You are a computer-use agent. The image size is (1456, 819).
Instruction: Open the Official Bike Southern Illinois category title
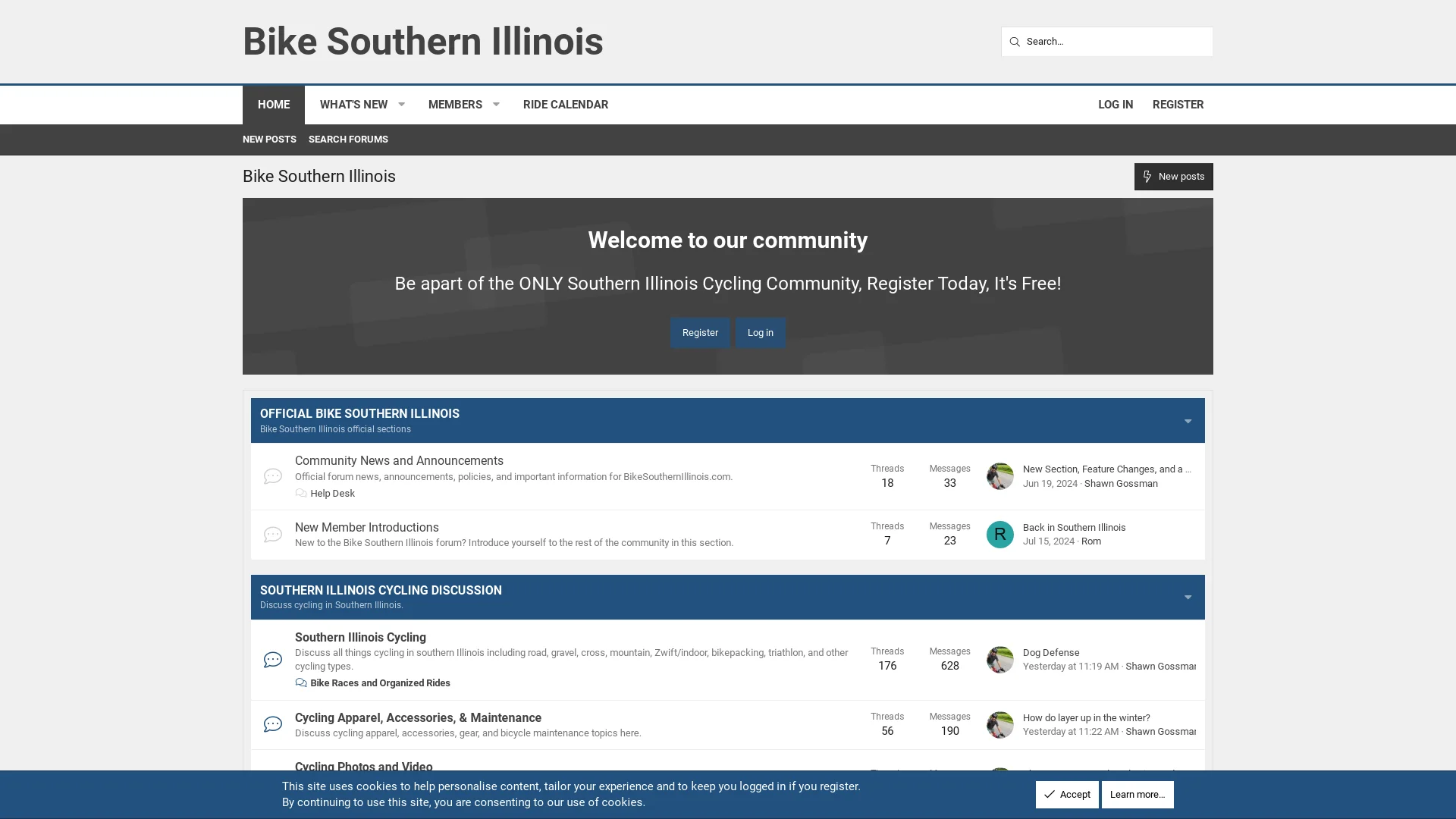(x=359, y=414)
